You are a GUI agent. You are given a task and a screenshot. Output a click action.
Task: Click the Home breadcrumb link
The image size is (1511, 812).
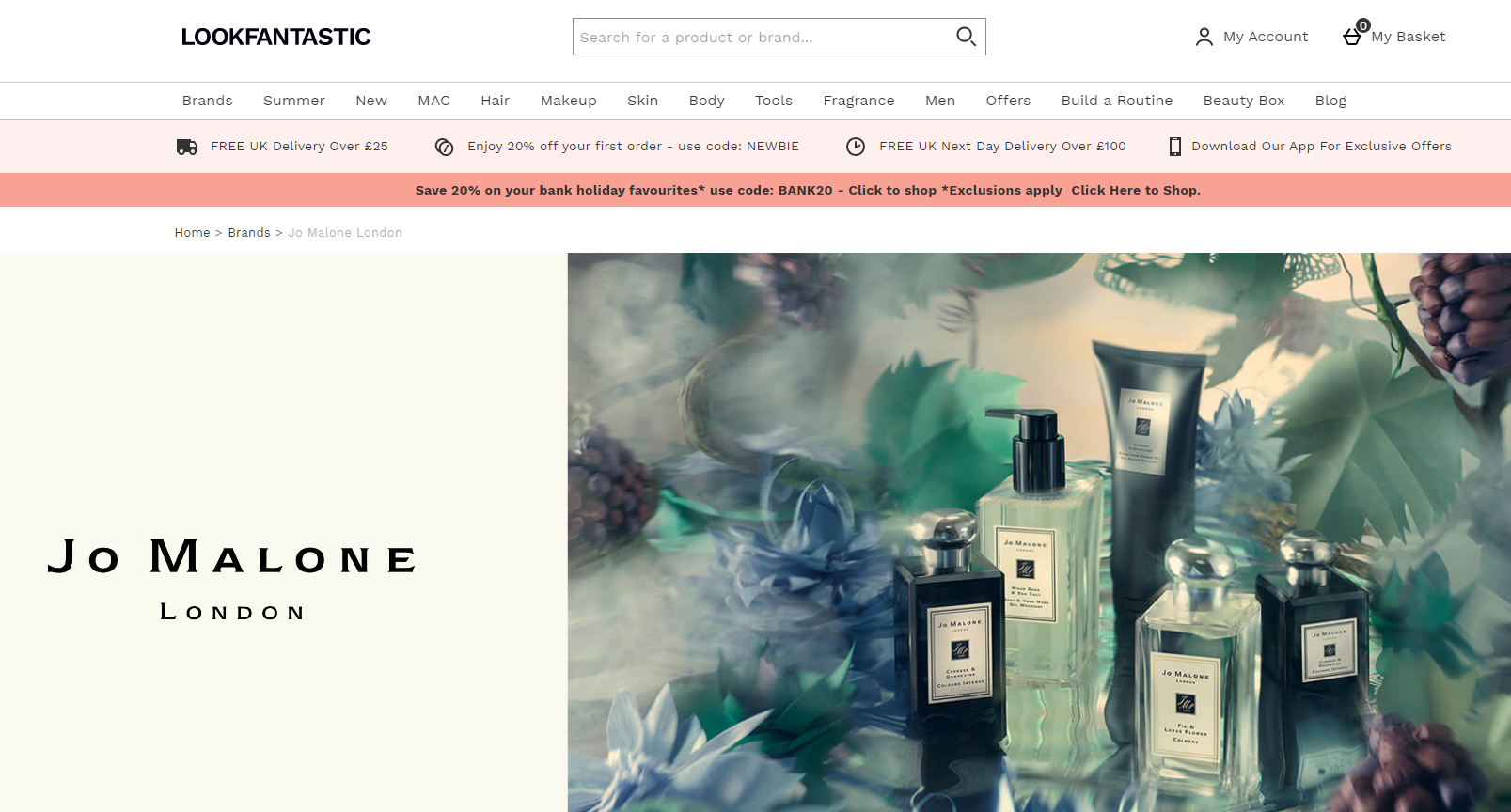(192, 232)
